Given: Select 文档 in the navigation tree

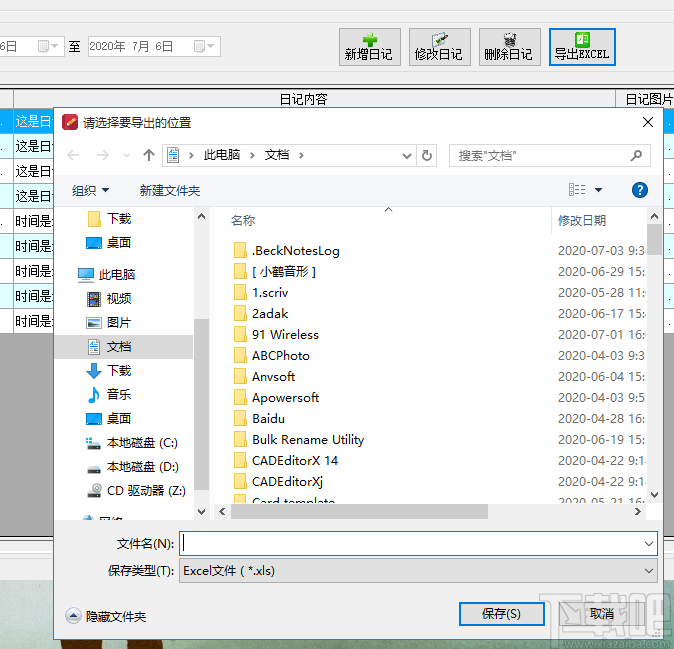Looking at the screenshot, I should [123, 346].
